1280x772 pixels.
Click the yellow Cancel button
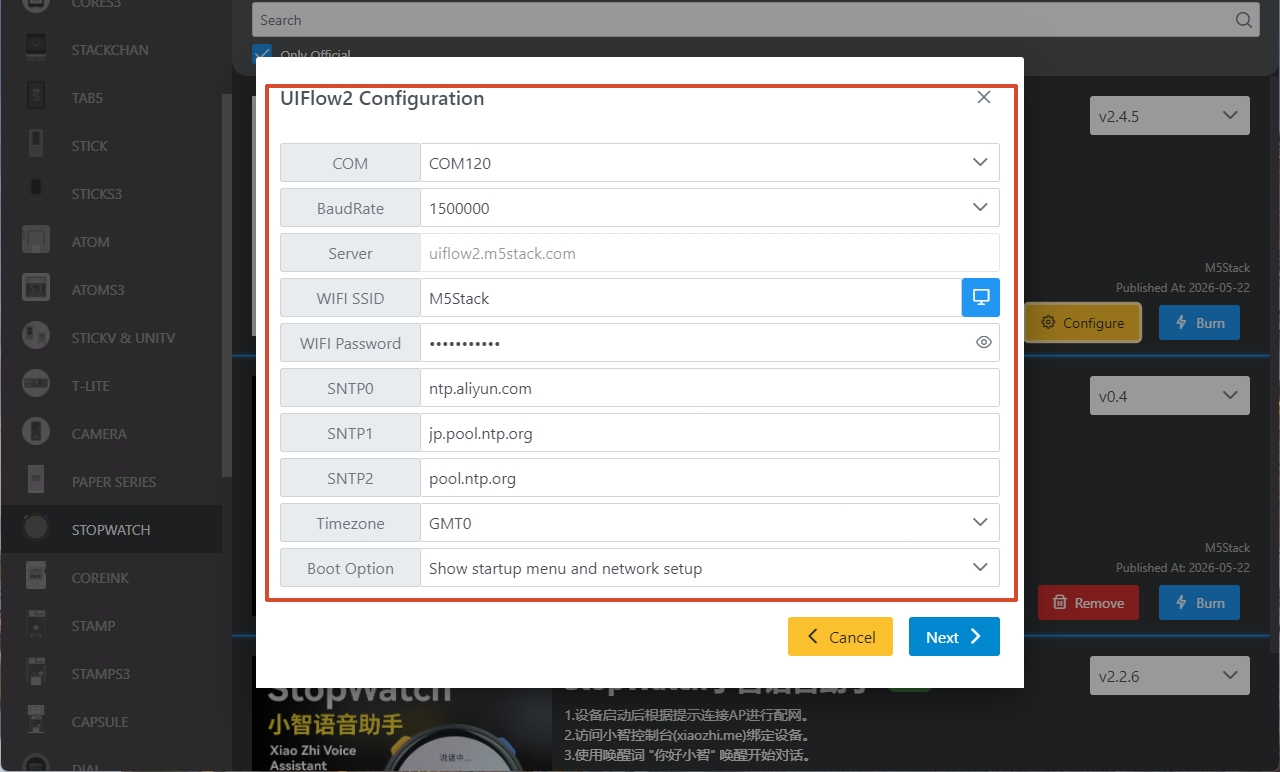point(840,637)
